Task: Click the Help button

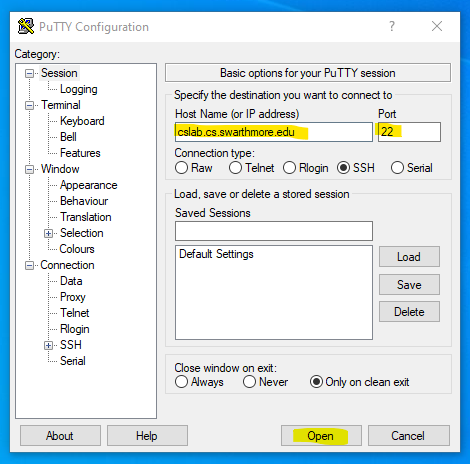Action: click(147, 436)
